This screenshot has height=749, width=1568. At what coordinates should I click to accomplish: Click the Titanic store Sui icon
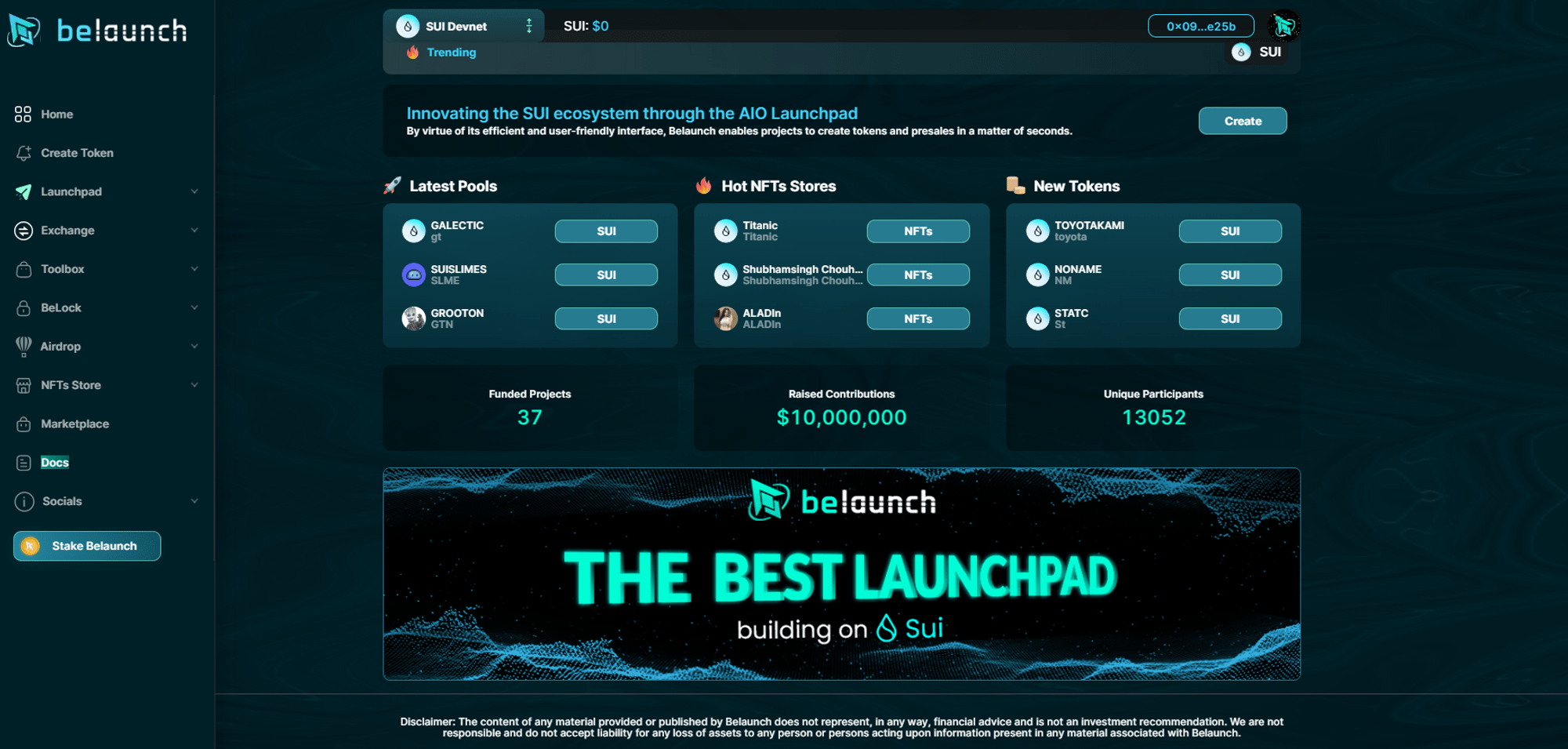[x=726, y=231]
